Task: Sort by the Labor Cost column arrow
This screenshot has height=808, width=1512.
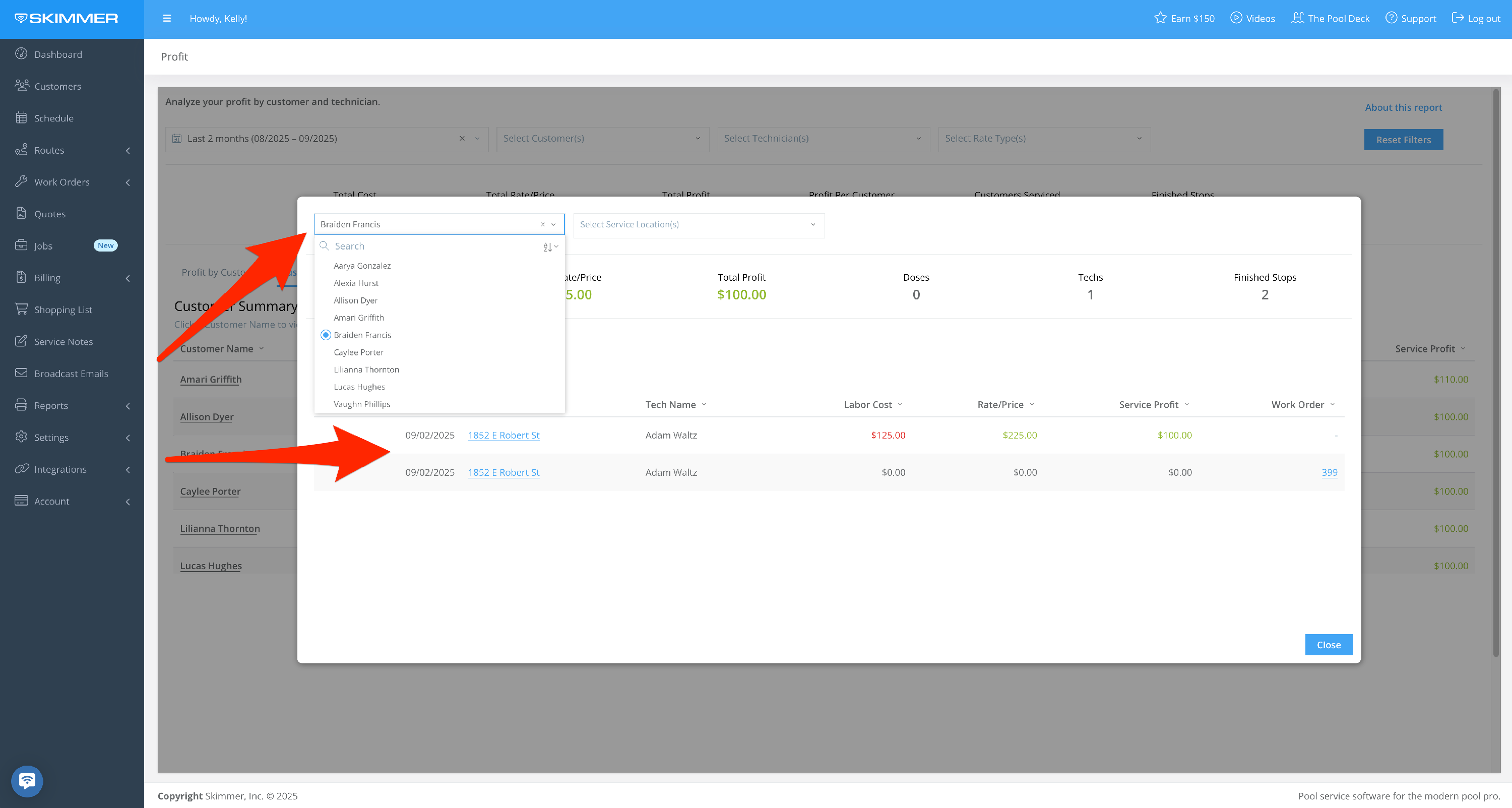Action: tap(900, 405)
